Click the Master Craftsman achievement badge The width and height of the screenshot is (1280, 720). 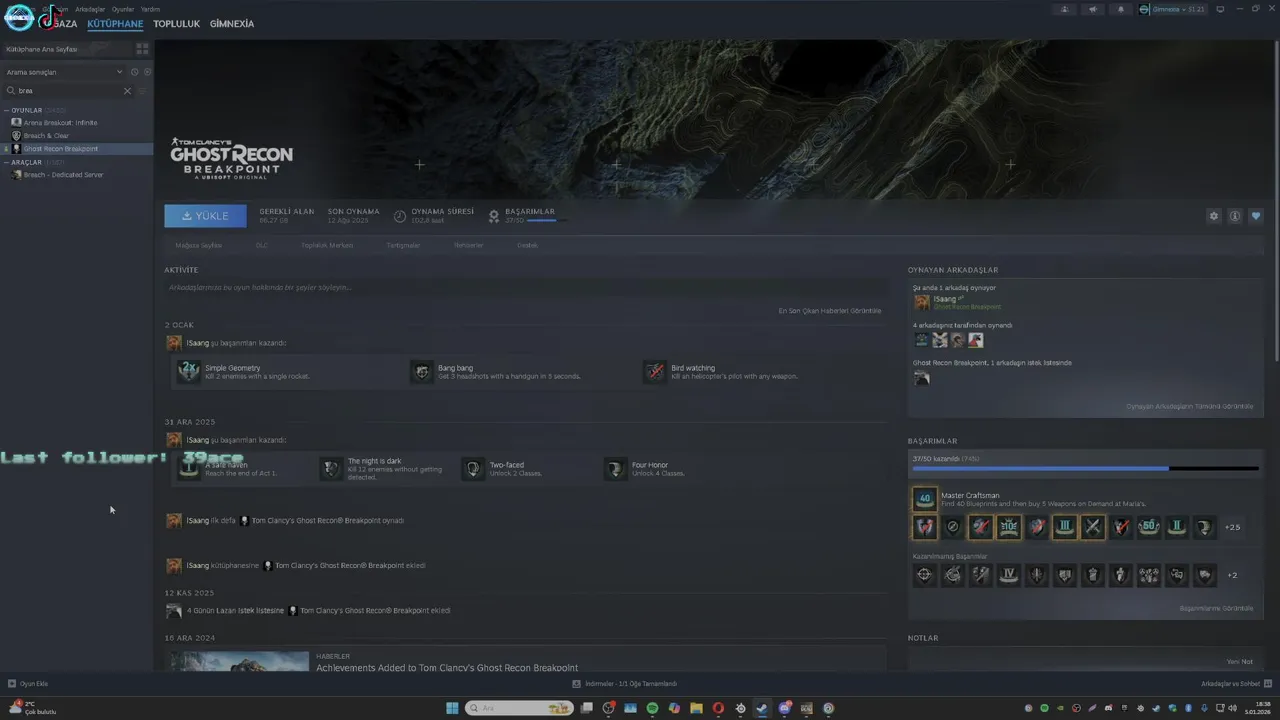point(924,498)
